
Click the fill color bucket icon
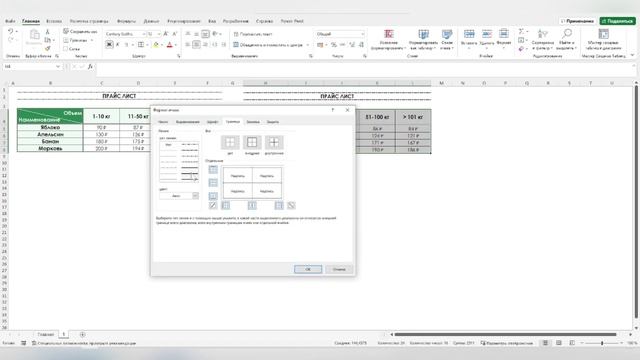point(156,44)
